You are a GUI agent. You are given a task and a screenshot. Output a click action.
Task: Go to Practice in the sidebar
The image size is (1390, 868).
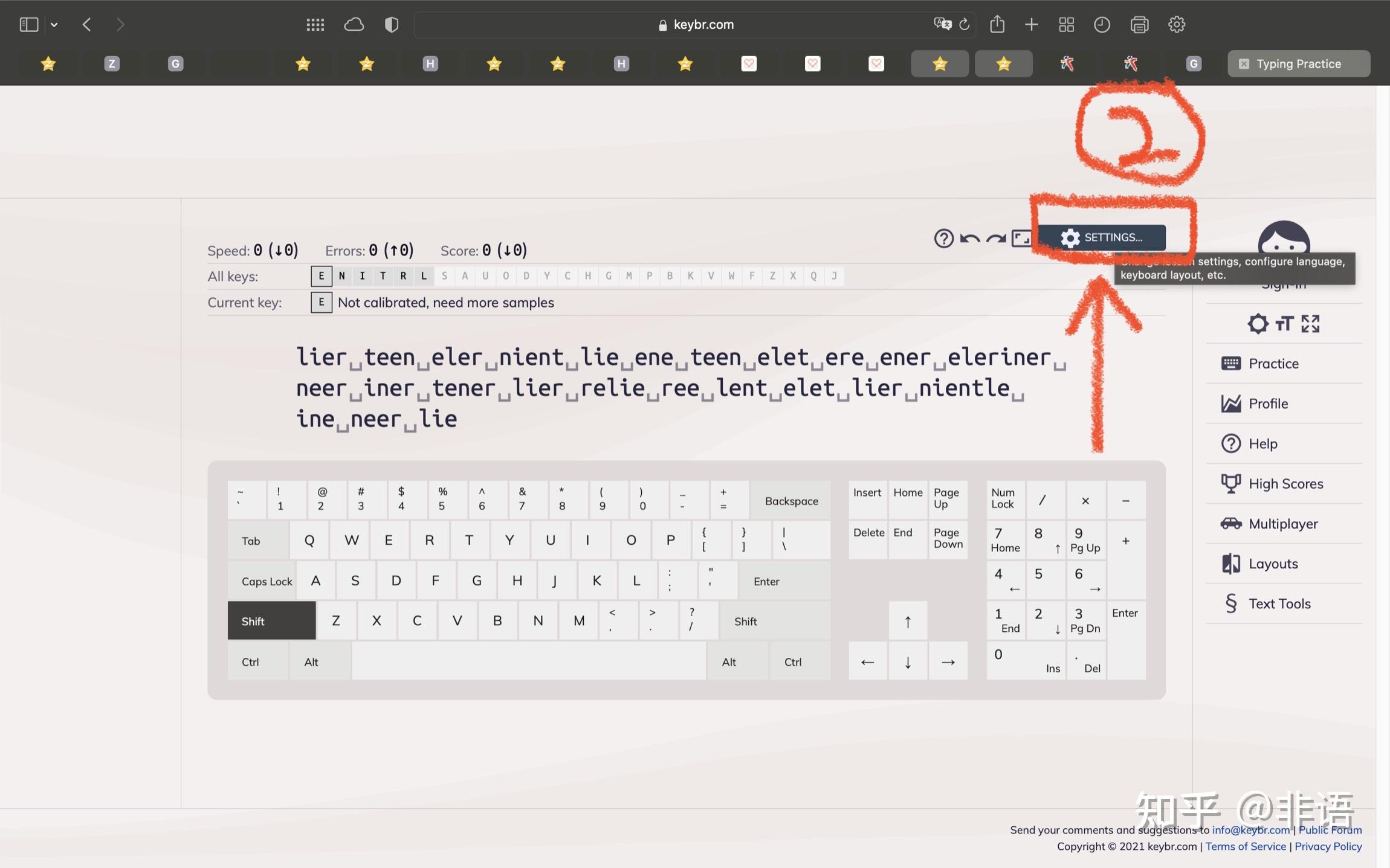pos(1273,364)
